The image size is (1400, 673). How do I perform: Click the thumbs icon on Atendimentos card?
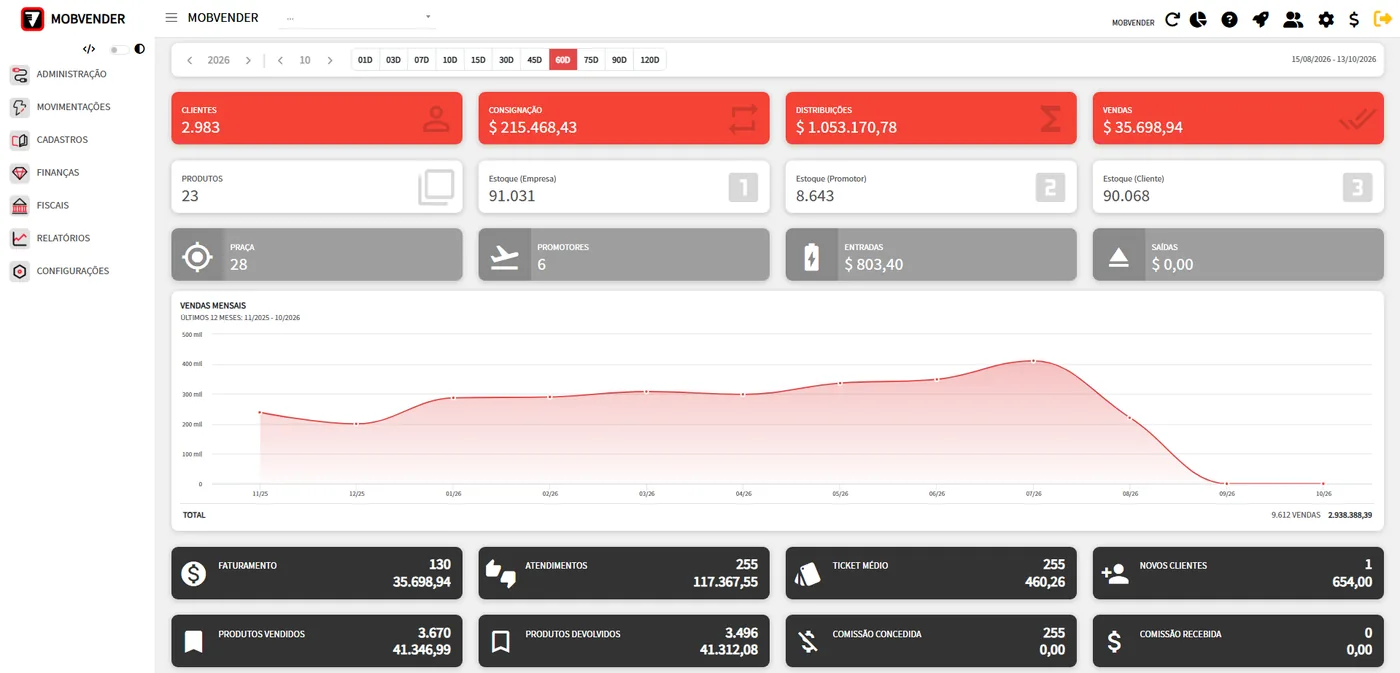(x=500, y=573)
